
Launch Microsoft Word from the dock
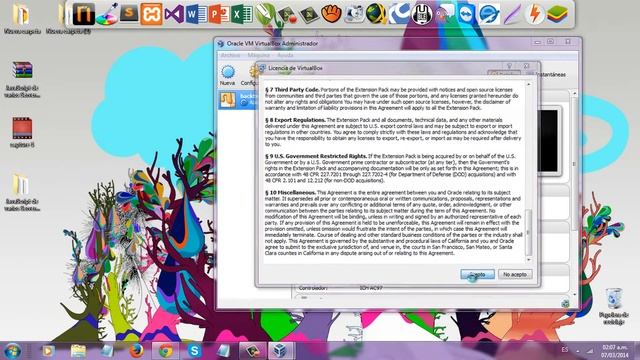(x=196, y=14)
